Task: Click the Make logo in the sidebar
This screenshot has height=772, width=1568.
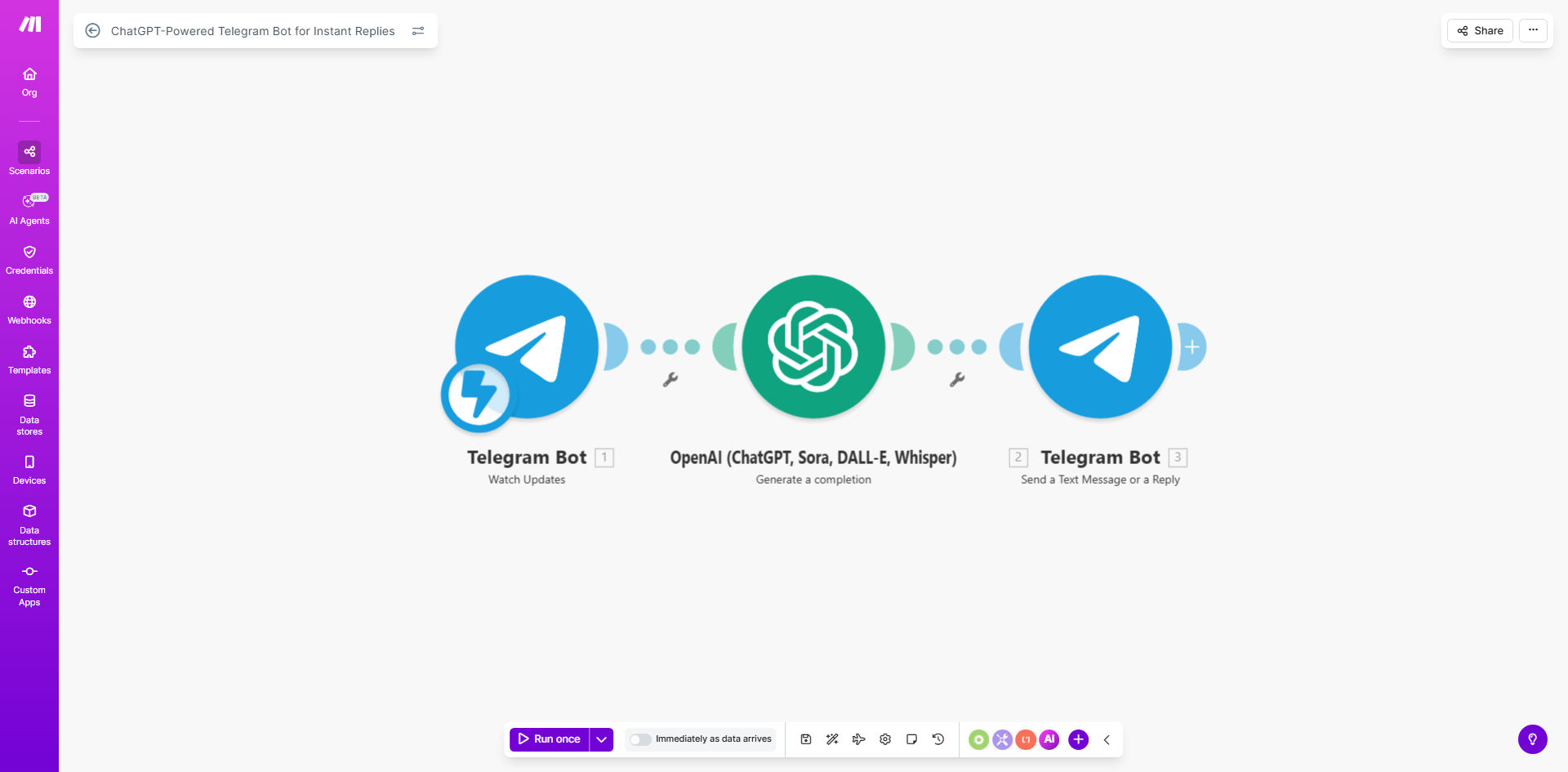Action: click(29, 25)
